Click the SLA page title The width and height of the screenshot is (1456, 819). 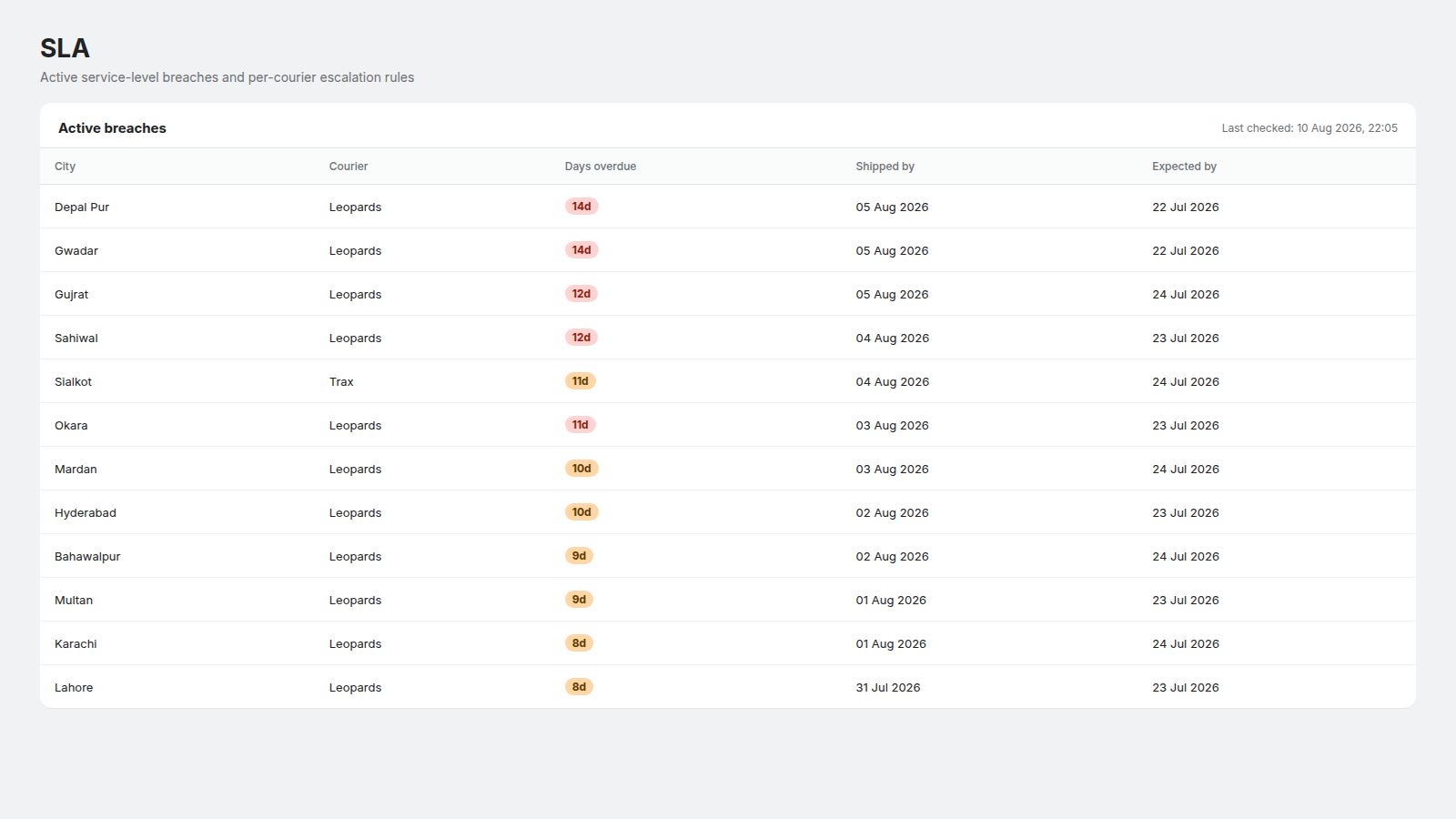click(65, 48)
